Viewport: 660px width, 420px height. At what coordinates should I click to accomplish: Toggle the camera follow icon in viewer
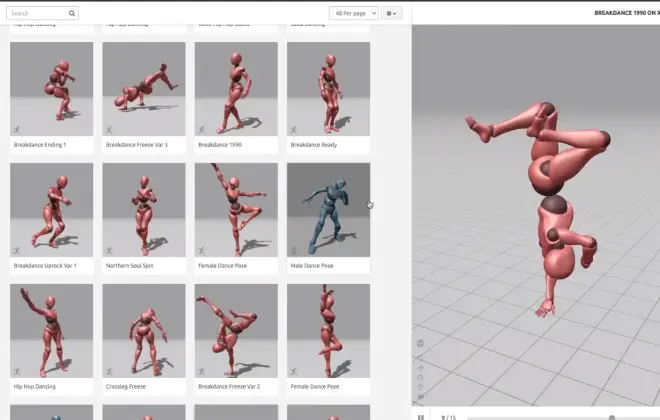point(420,397)
